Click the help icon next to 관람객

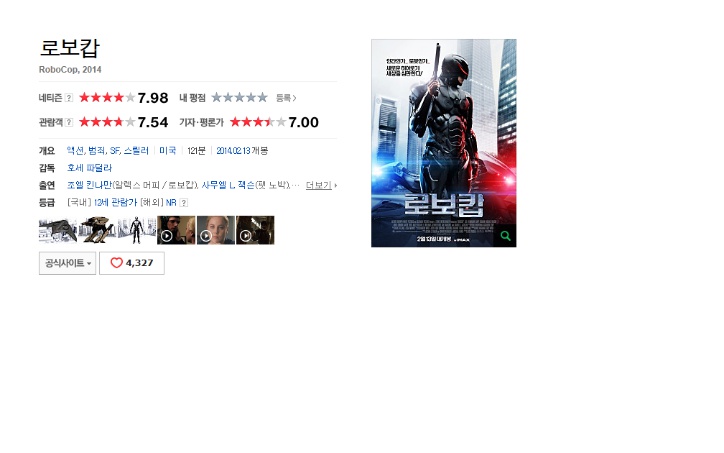tap(69, 122)
